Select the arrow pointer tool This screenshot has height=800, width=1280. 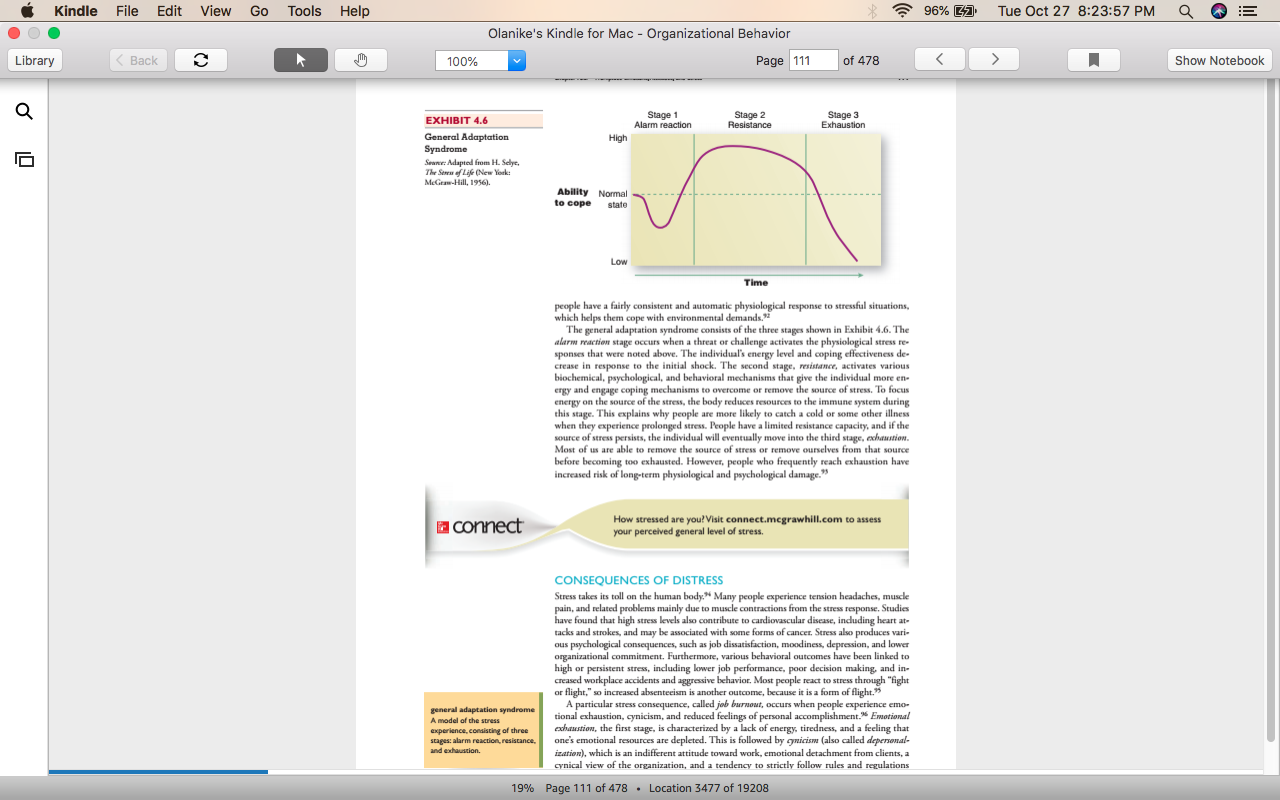click(x=301, y=60)
